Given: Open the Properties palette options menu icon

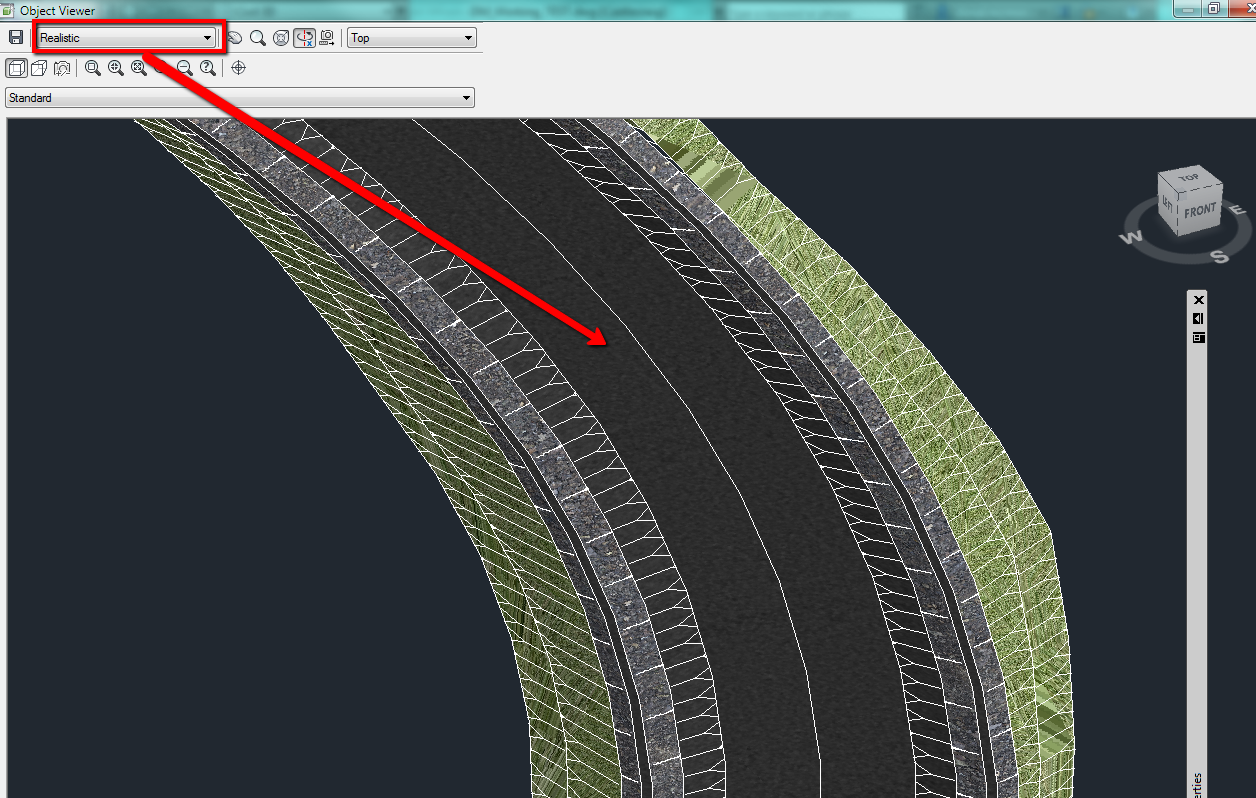Looking at the screenshot, I should 1199,338.
